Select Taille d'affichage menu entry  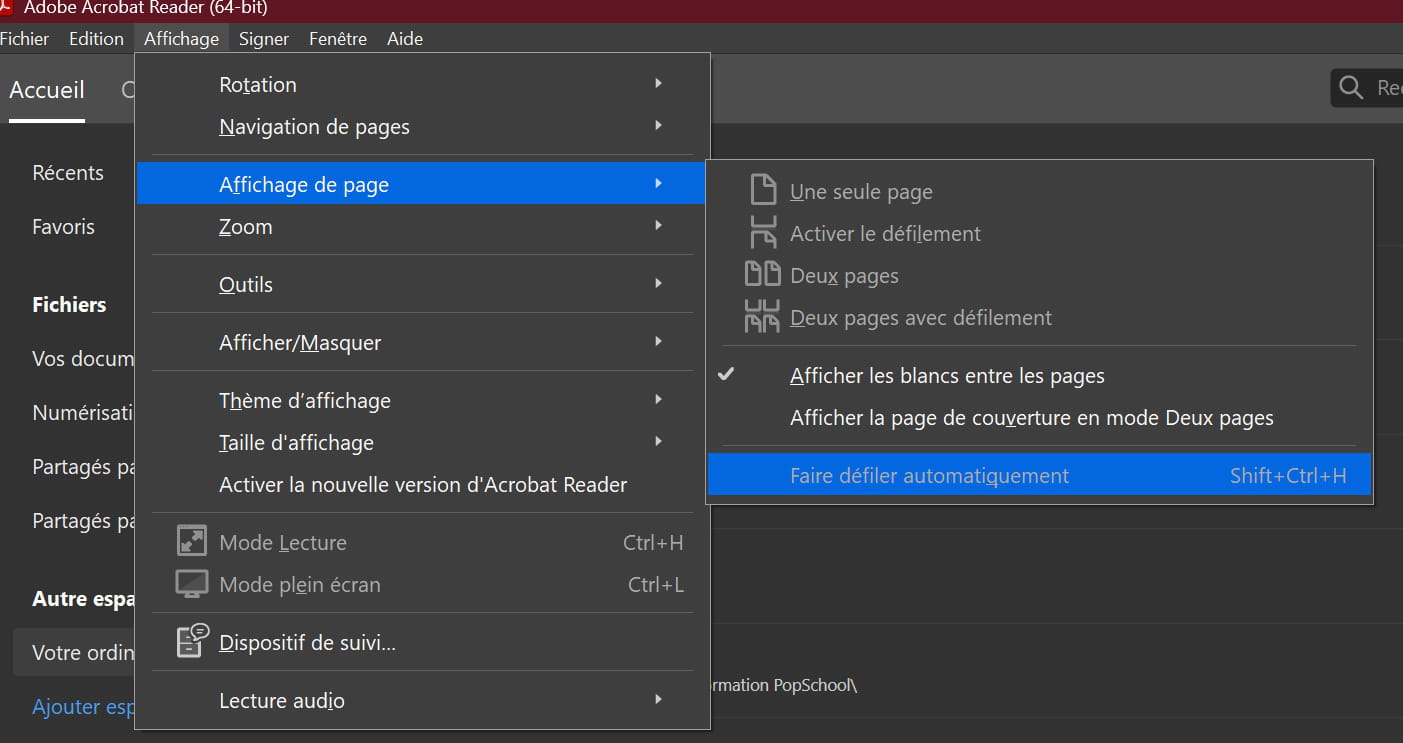423,443
